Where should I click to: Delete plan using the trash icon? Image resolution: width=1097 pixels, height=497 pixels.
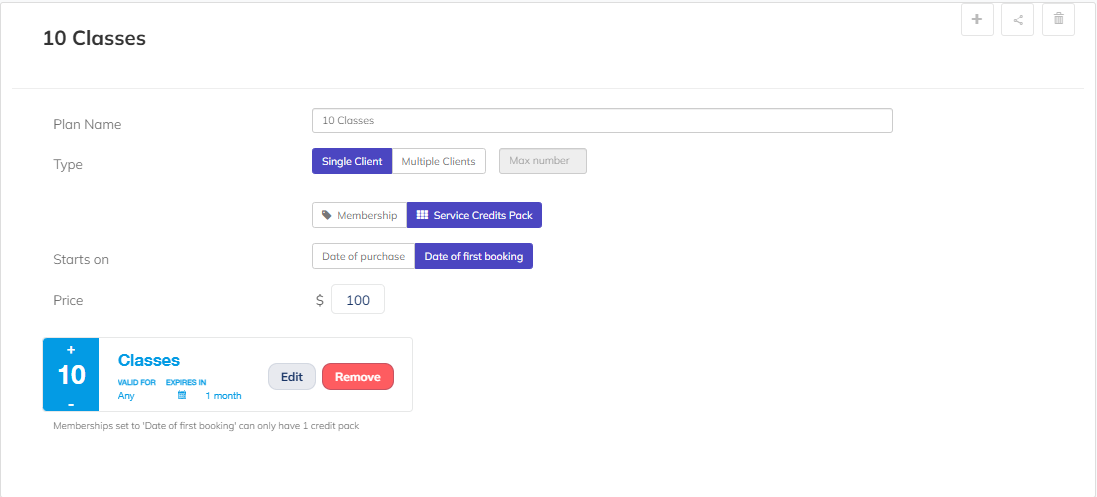tap(1059, 20)
